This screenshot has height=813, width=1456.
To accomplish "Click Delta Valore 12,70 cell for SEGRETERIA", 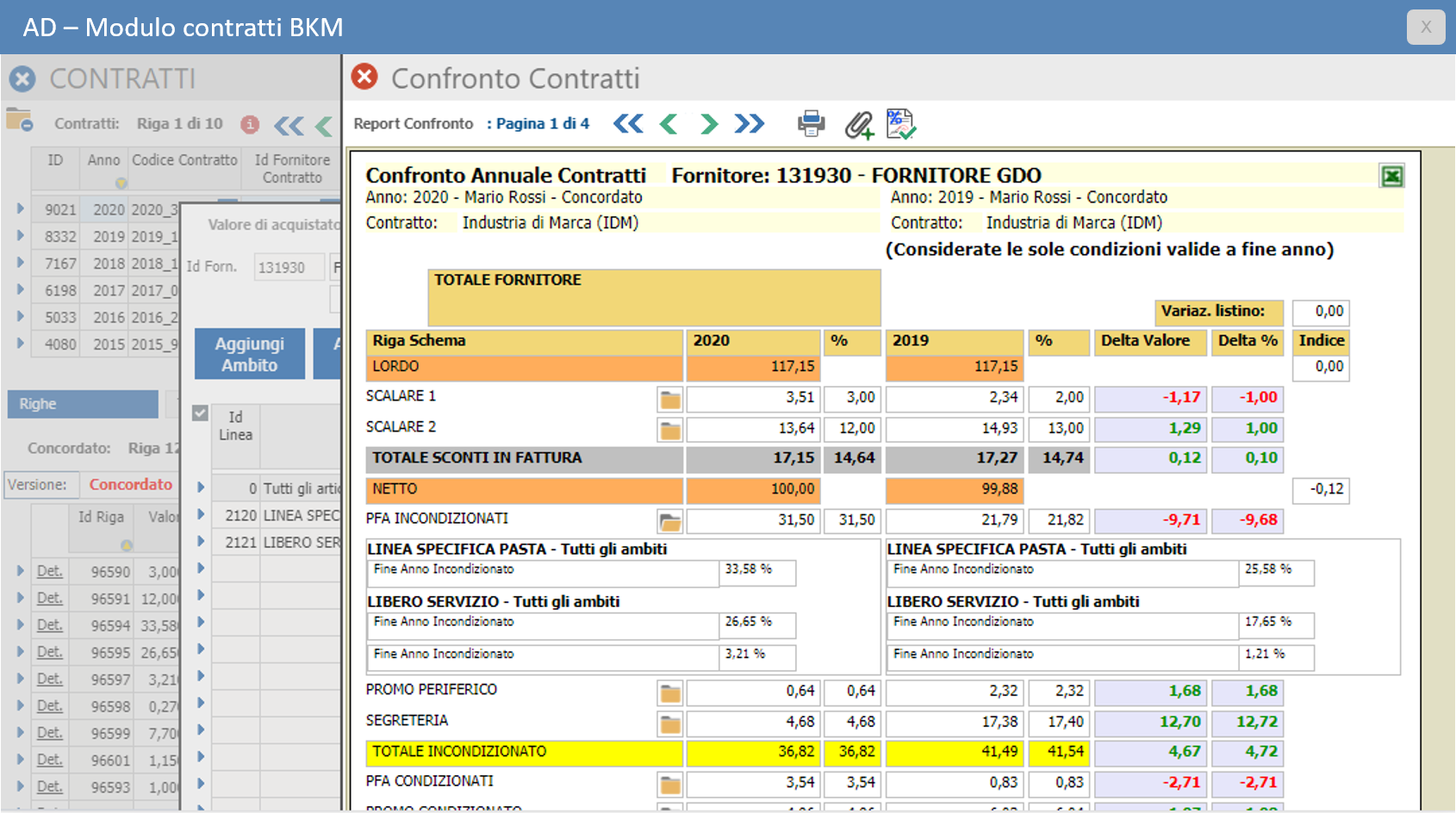I will 1150,723.
